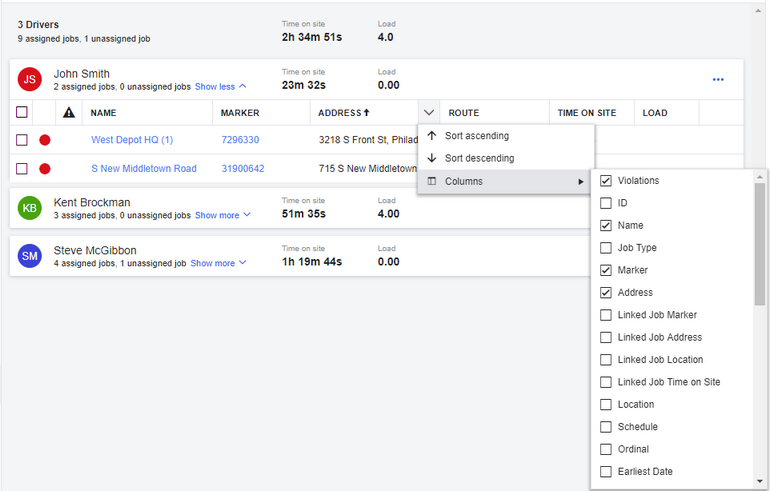770x491 pixels.
Task: Expand Kent Brockman's jobs with Show more
Action: [x=222, y=215]
